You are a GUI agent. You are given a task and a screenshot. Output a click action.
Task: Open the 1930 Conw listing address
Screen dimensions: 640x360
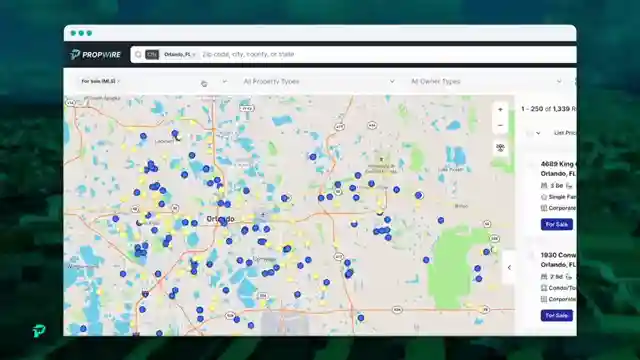coord(558,260)
